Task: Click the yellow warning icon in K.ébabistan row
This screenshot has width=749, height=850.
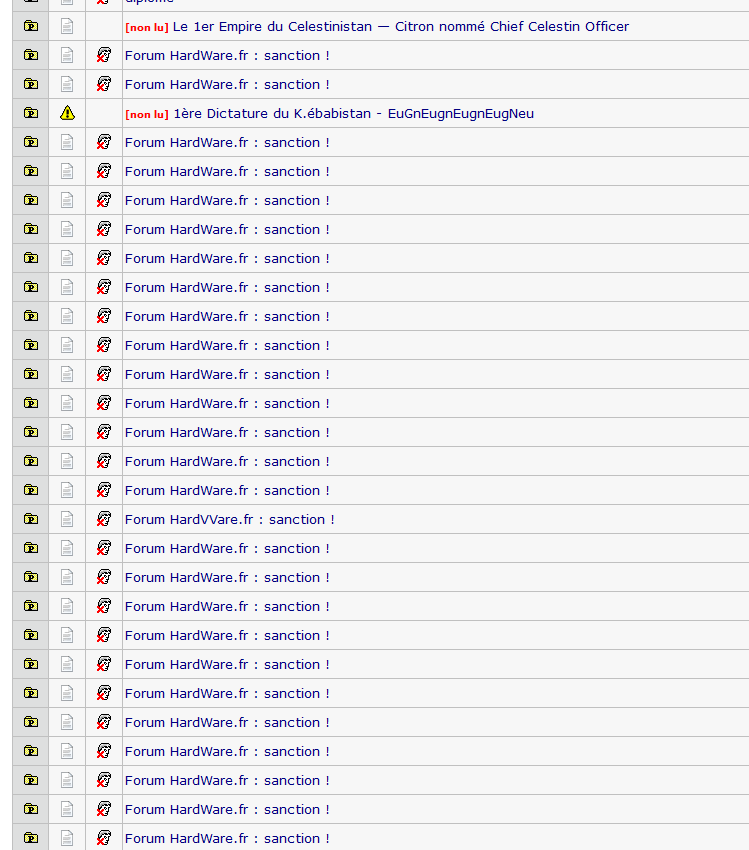Action: pyautogui.click(x=67, y=113)
